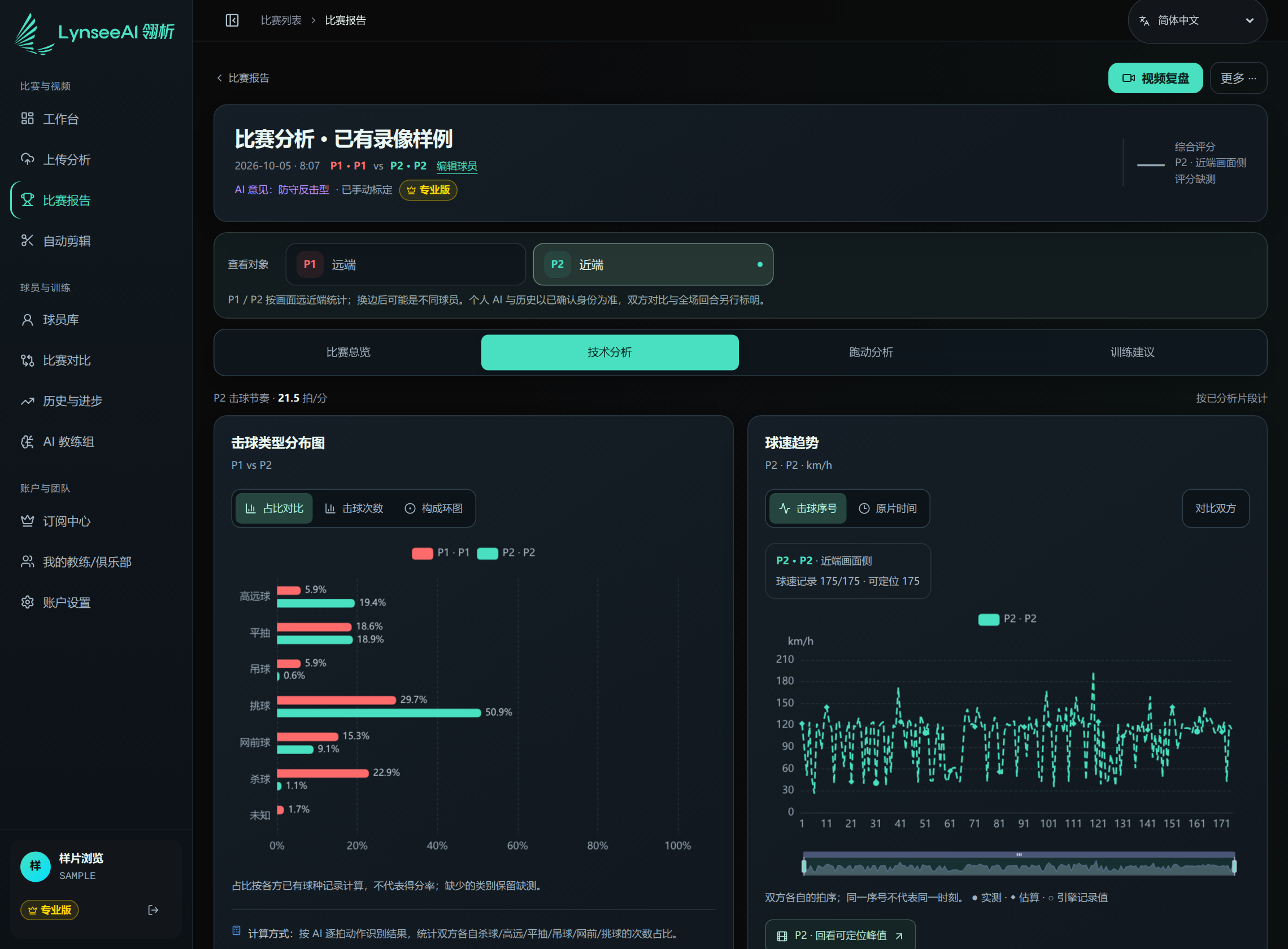The image size is (1288, 949).
Task: Click 样片浏览 avatar circle
Action: [x=36, y=867]
